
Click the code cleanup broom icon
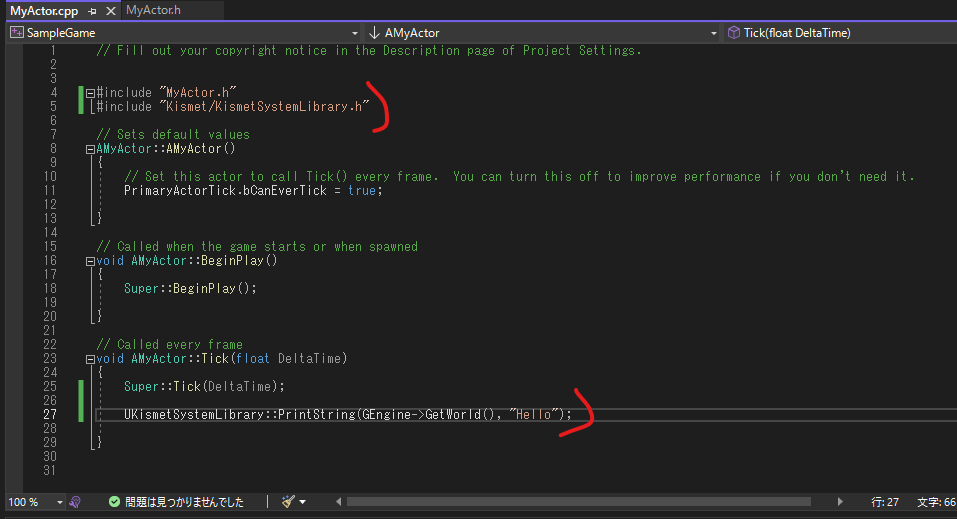(288, 502)
